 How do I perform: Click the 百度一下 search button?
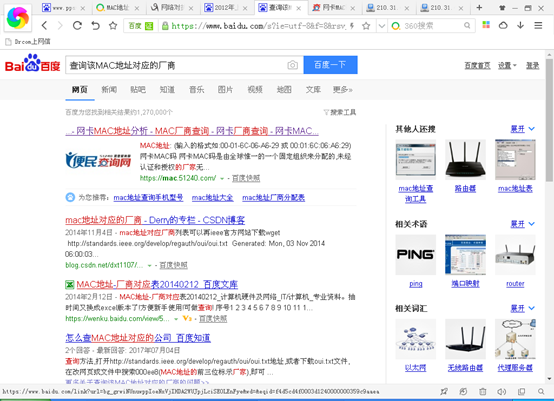[330, 65]
